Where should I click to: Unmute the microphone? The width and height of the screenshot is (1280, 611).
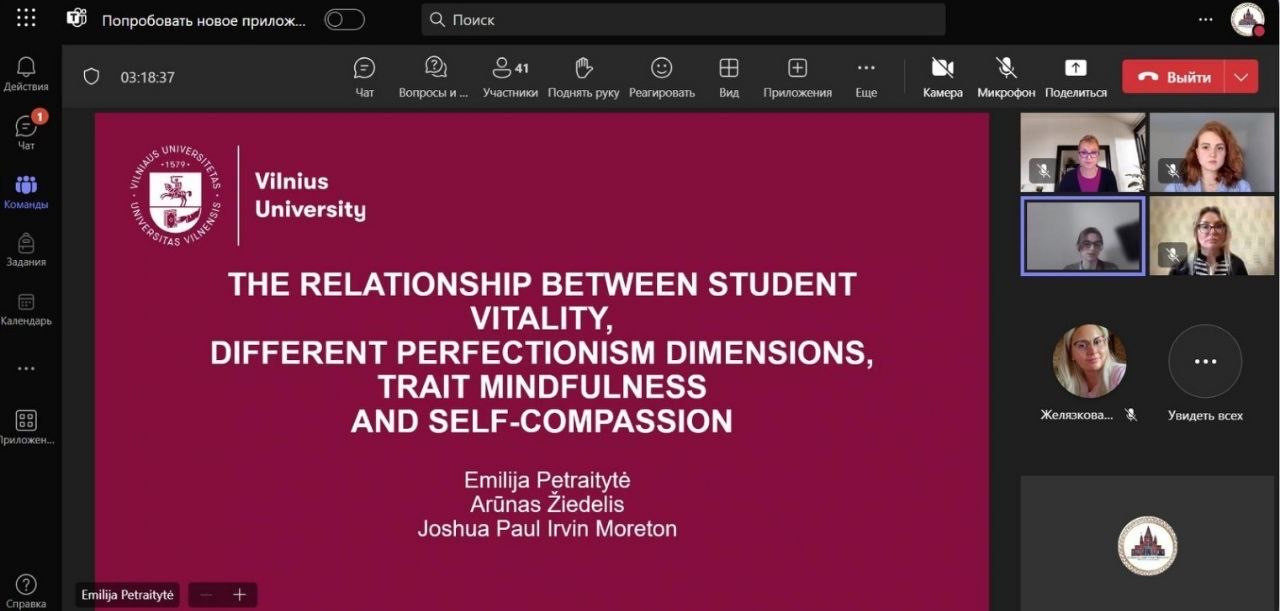pos(1006,76)
